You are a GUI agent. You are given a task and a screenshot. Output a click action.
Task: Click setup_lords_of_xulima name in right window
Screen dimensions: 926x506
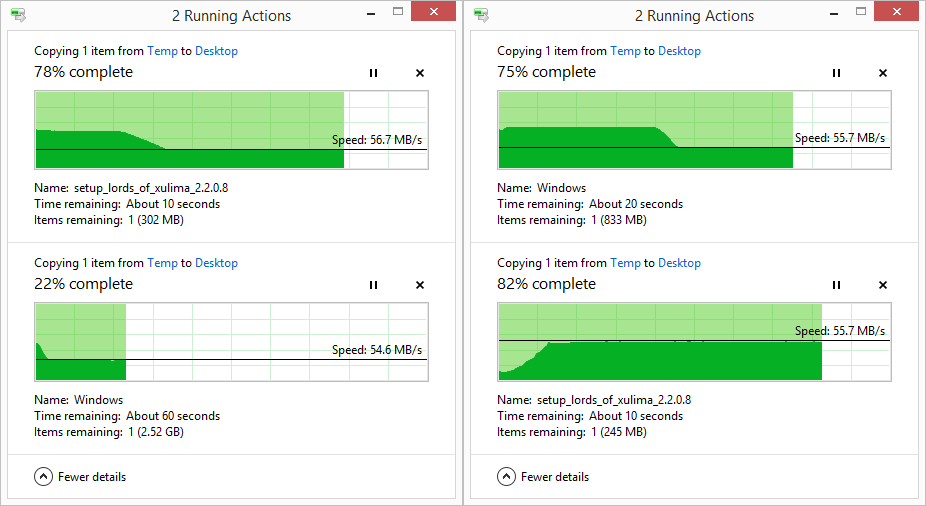[x=614, y=400]
